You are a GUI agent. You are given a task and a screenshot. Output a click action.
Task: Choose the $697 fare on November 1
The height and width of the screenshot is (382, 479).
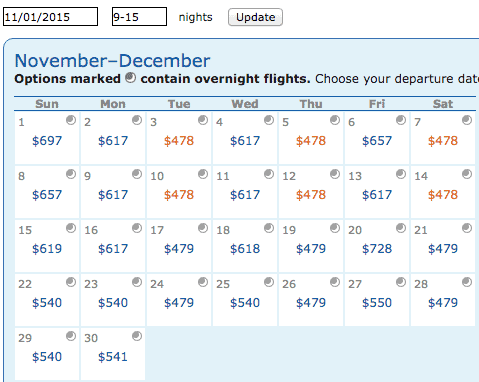(47, 141)
